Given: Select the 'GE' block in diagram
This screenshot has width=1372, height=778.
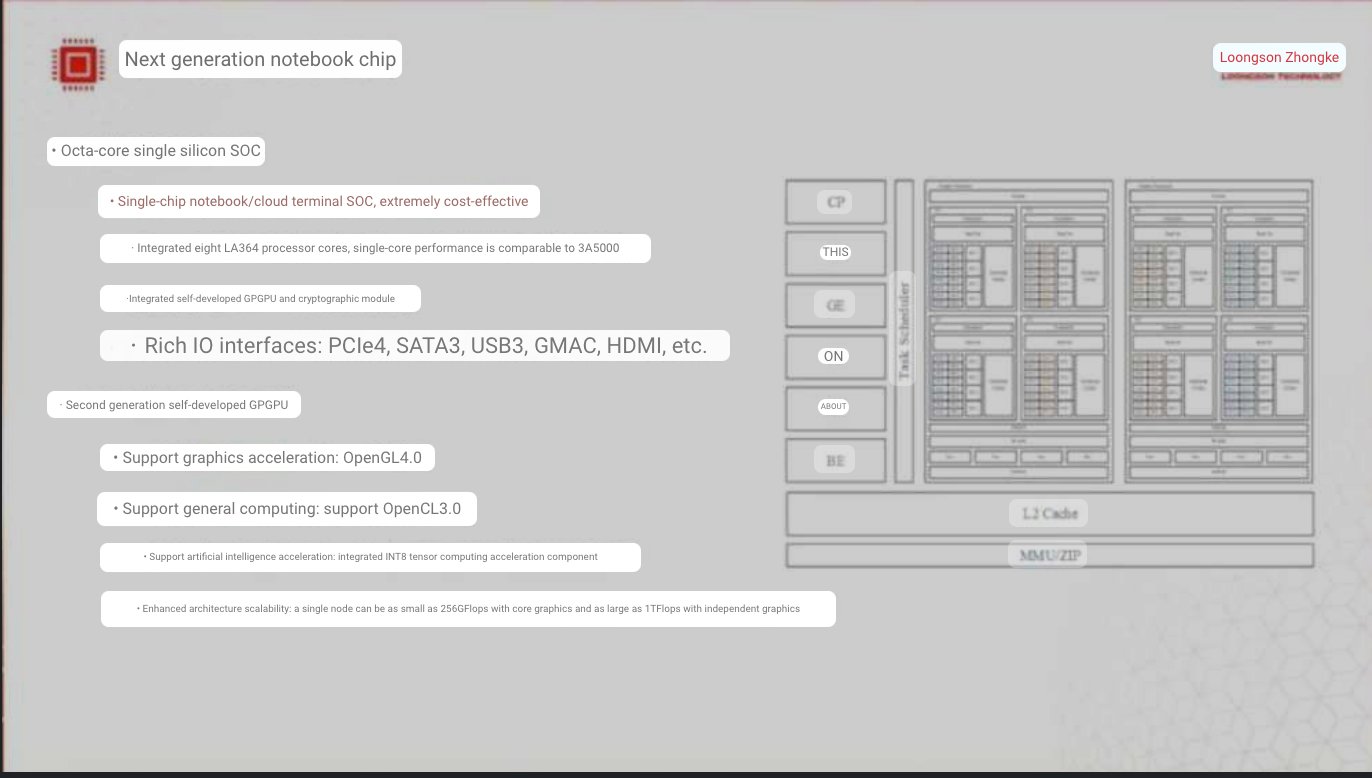Looking at the screenshot, I should tap(836, 305).
